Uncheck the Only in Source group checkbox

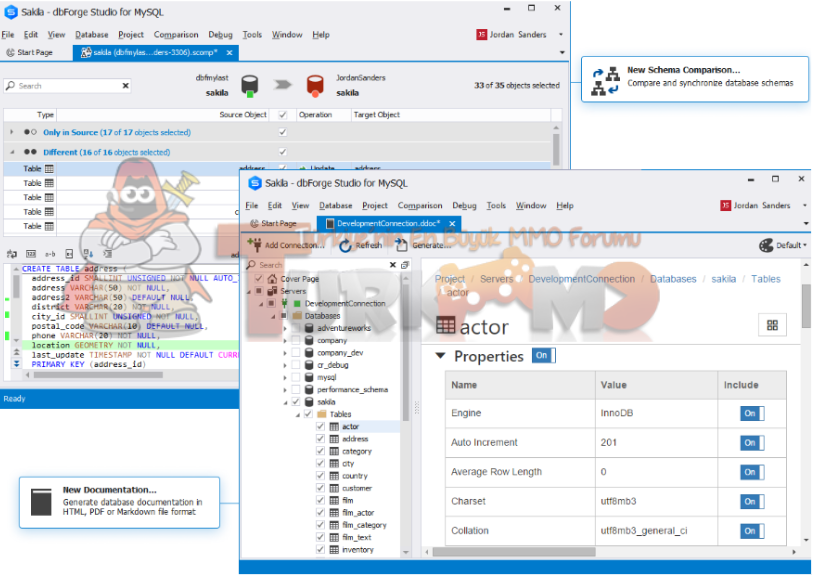click(283, 132)
